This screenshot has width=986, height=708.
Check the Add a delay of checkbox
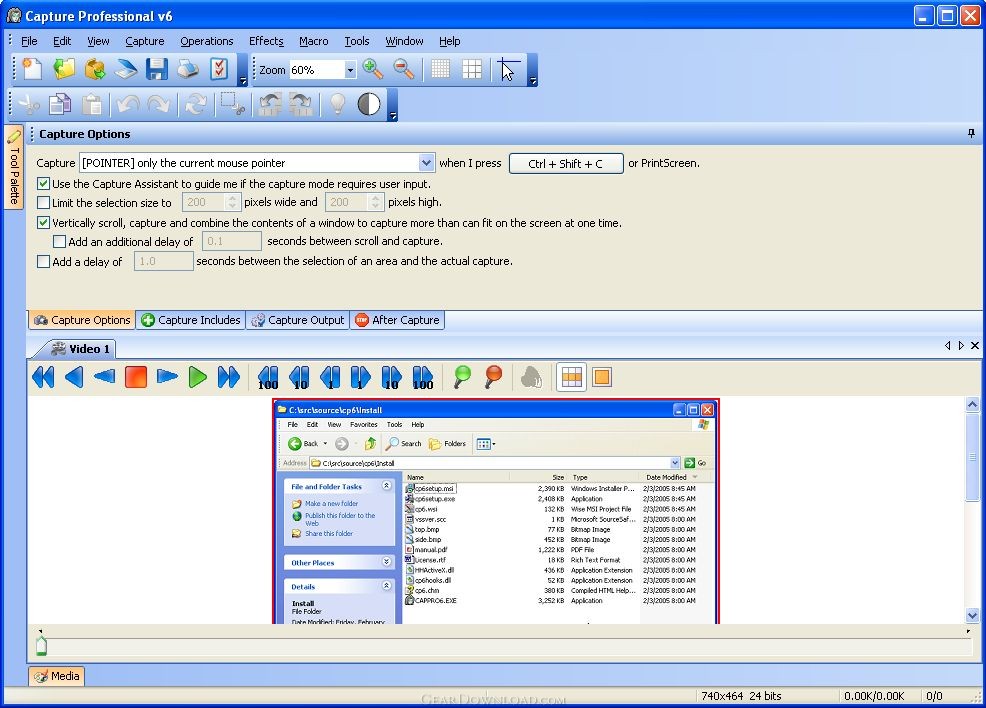pyautogui.click(x=43, y=262)
